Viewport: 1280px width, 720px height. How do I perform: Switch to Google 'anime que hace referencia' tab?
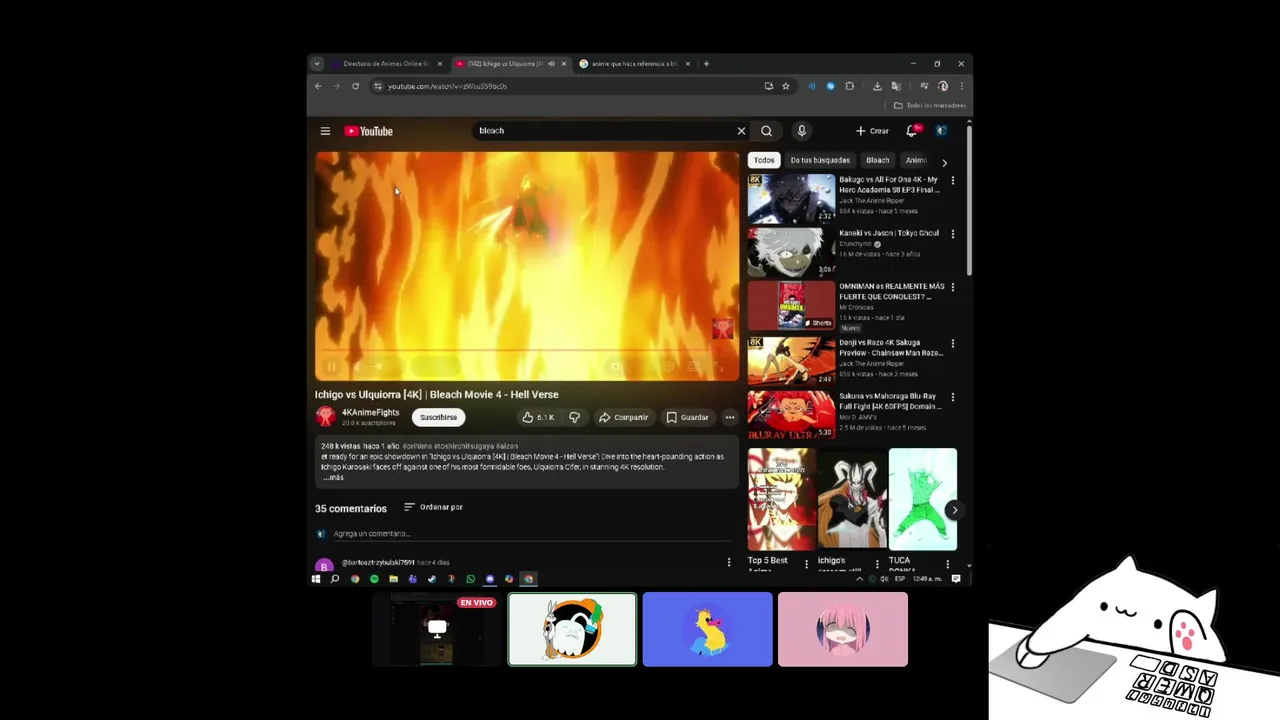coord(633,64)
